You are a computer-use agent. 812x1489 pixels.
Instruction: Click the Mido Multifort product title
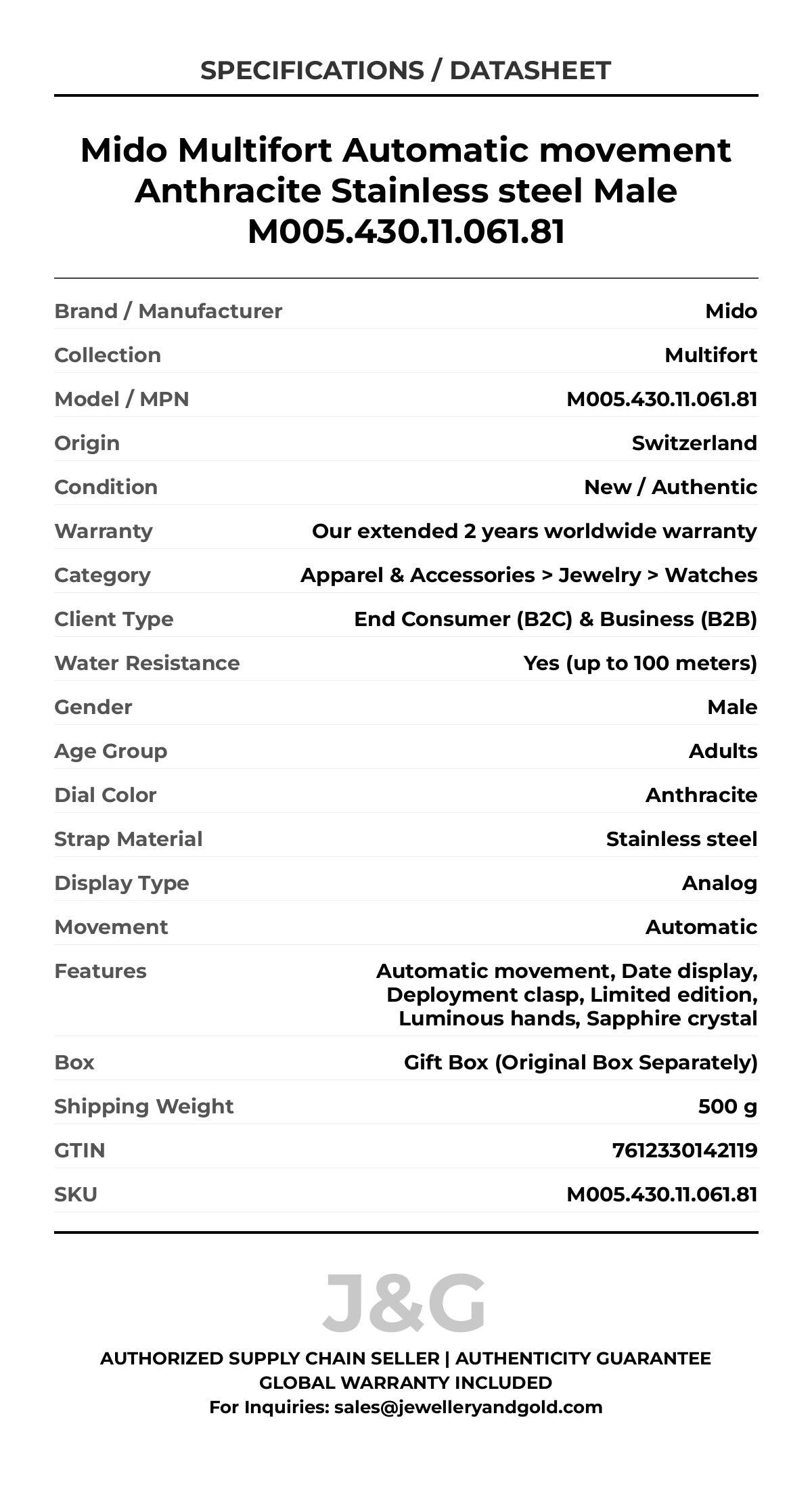click(x=405, y=190)
